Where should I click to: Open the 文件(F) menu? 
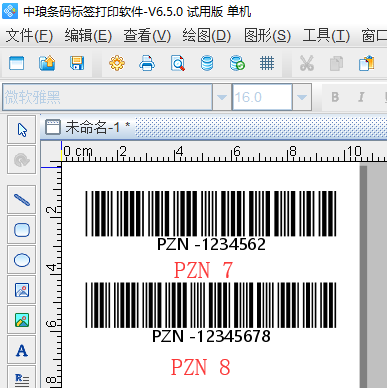pyautogui.click(x=29, y=36)
